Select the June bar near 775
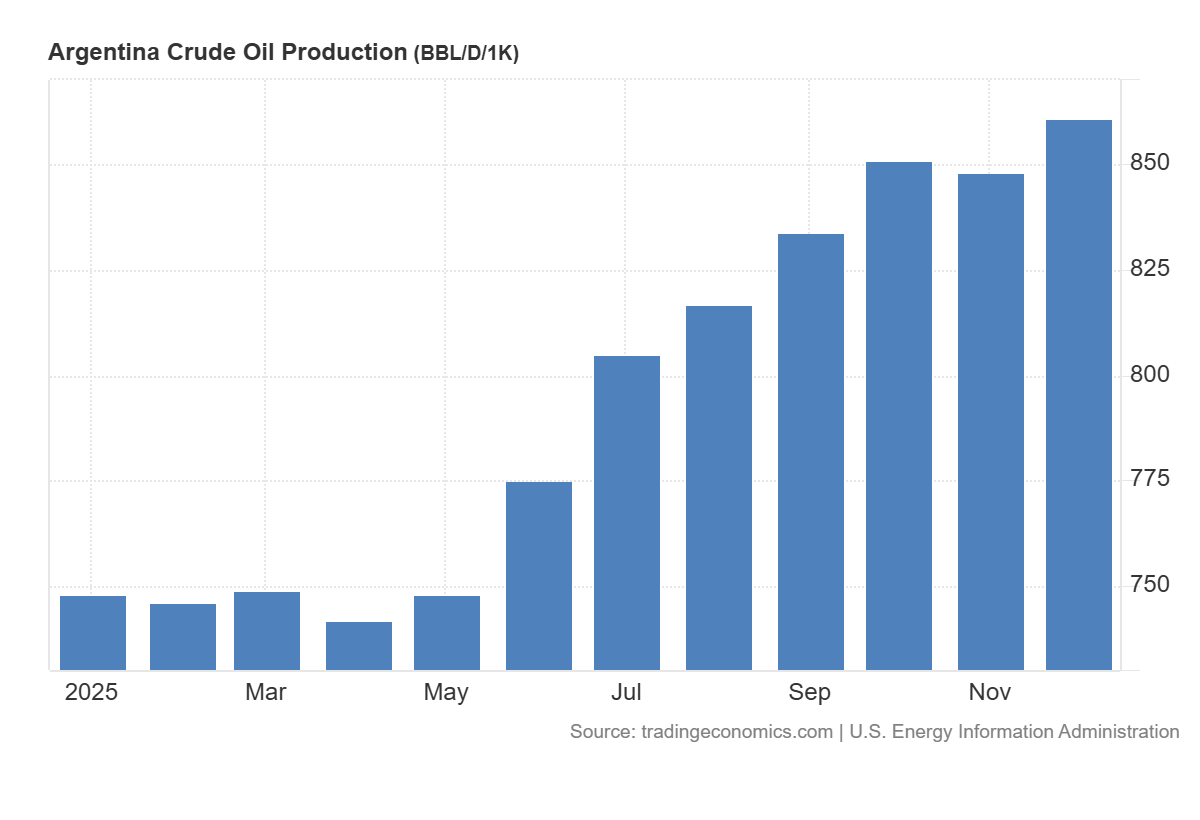This screenshot has height=820, width=1200. point(539,575)
